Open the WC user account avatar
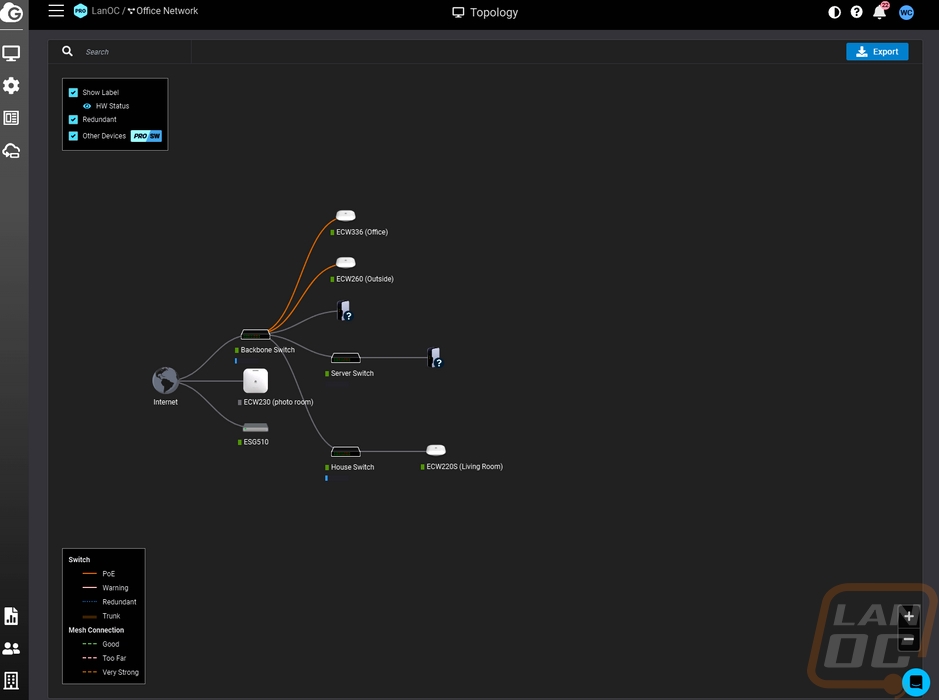 click(x=906, y=13)
